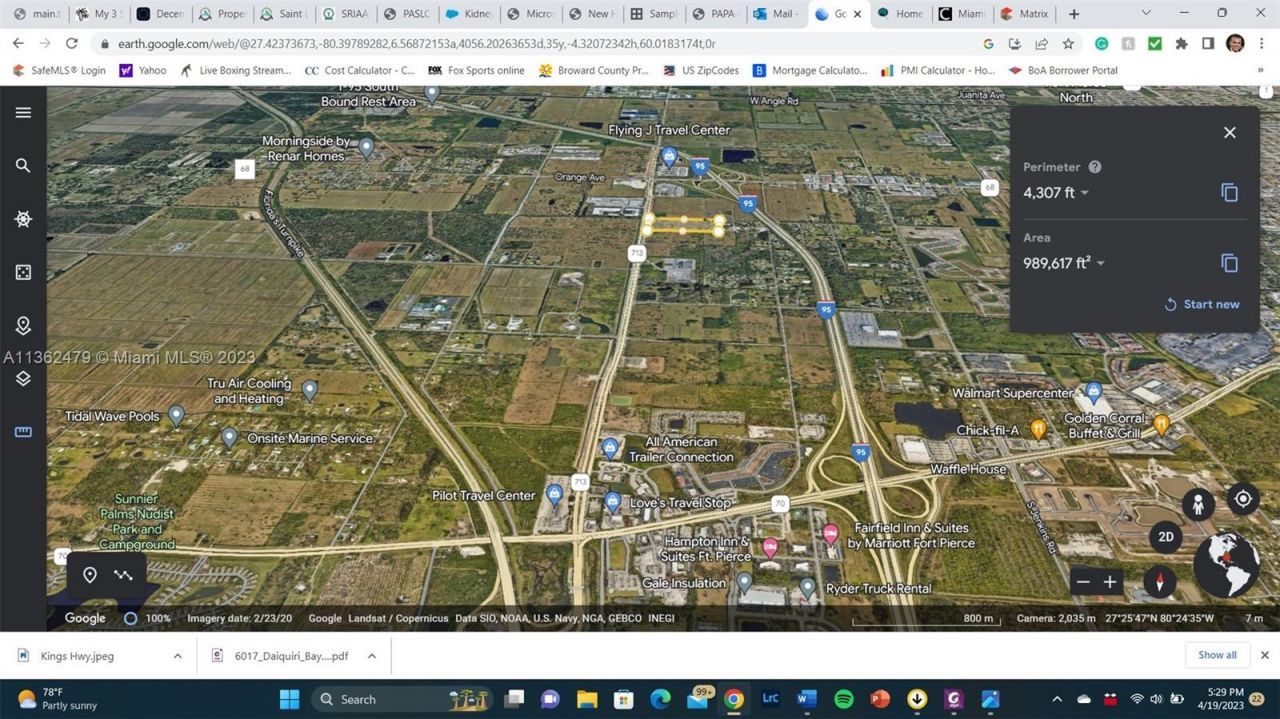Screen dimensions: 1280x719
Task: Expand the Perimeter units dropdown
Action: pos(1084,192)
